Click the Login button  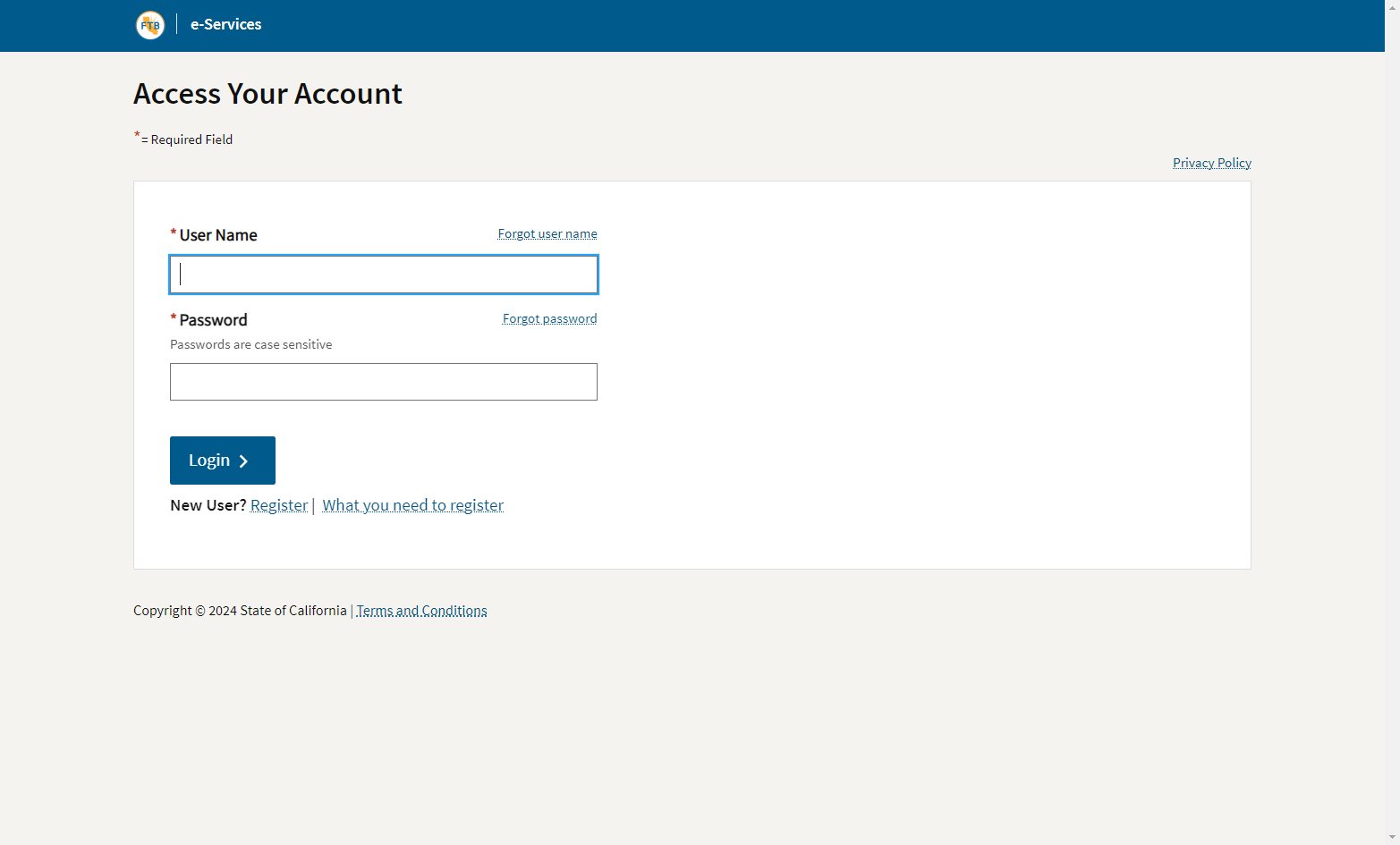point(223,461)
